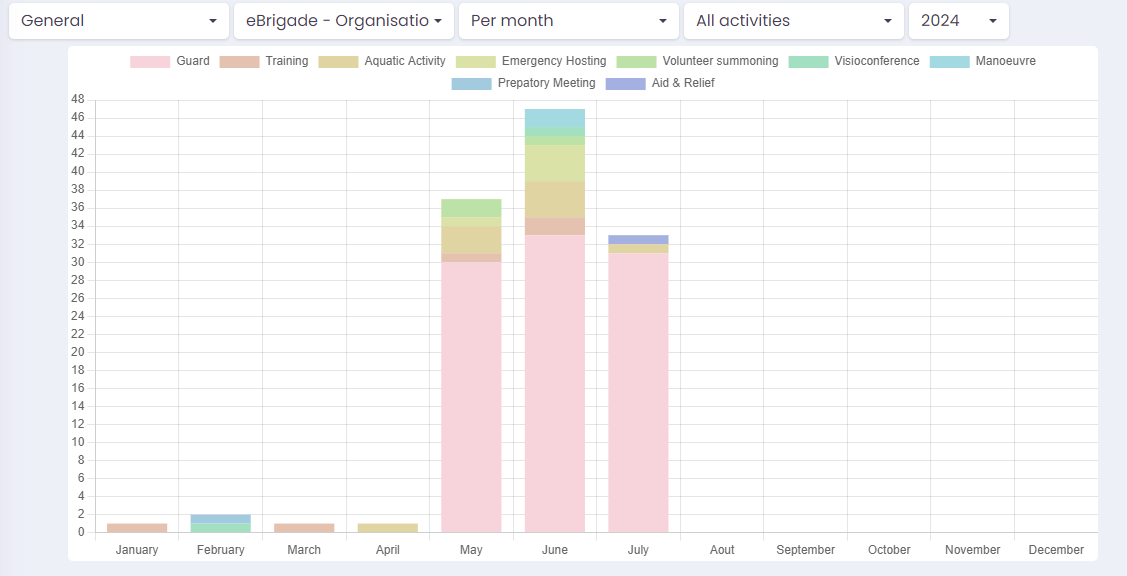
Task: Toggle Aid & Relief legend color swatch
Action: coord(625,84)
